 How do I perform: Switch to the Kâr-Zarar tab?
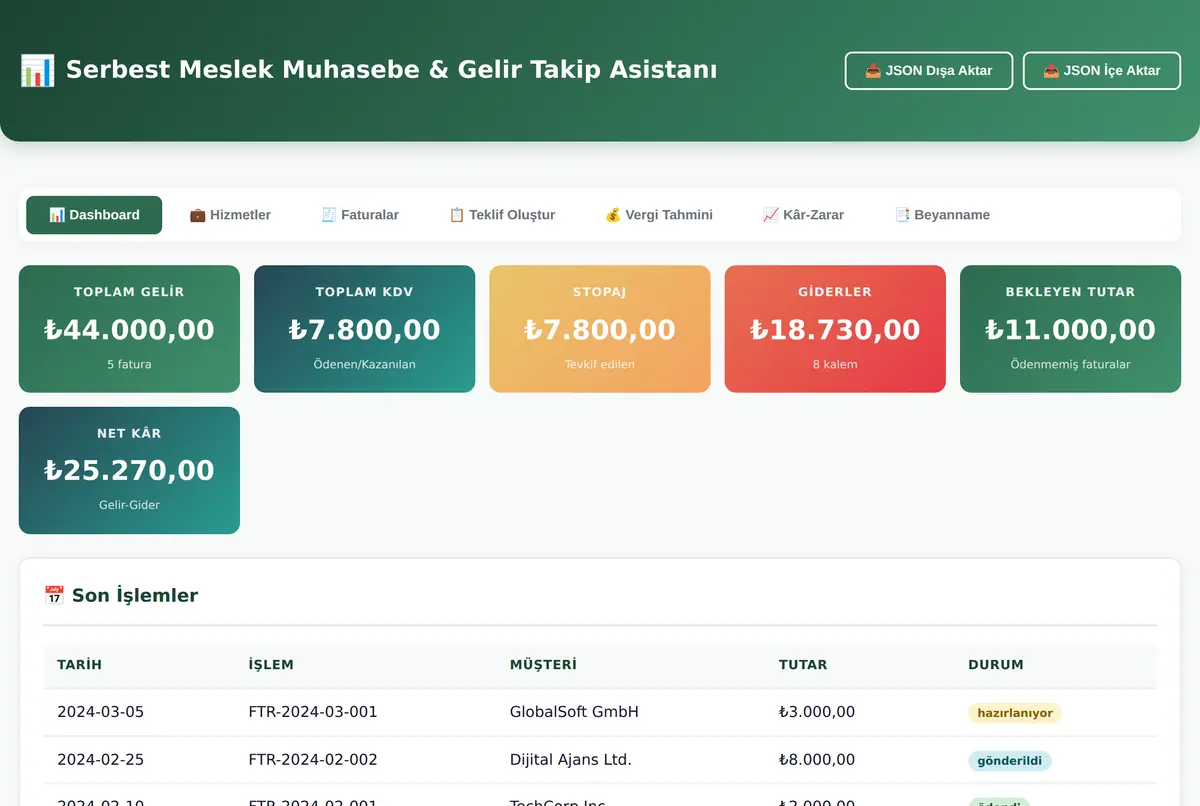pos(803,215)
